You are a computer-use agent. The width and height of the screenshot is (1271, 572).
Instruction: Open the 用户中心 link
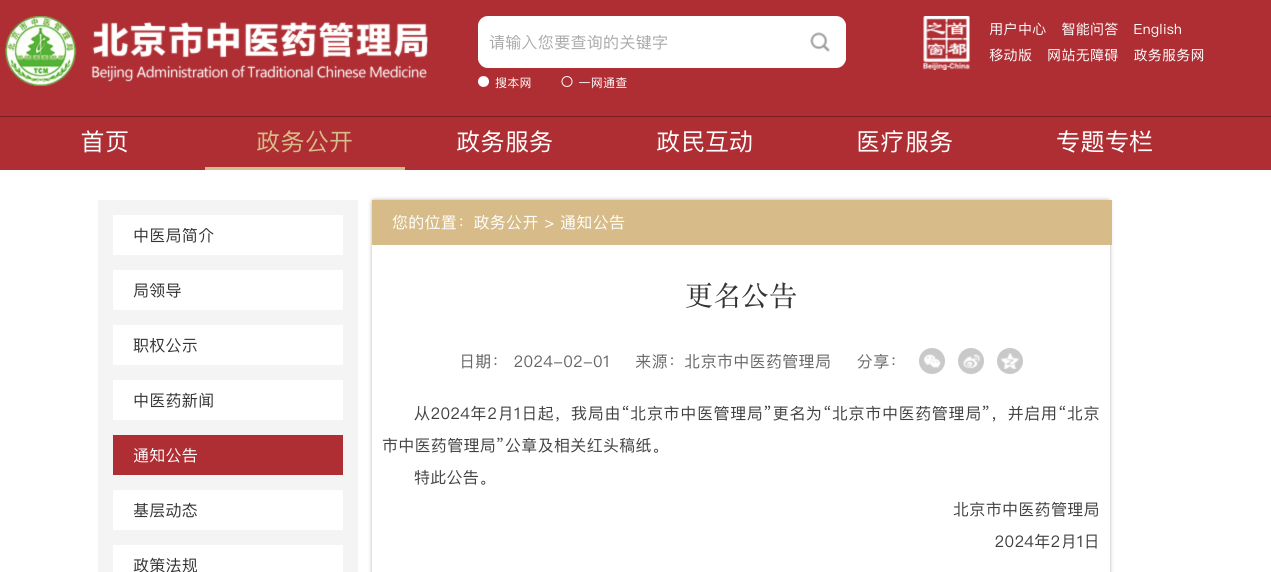(1017, 29)
